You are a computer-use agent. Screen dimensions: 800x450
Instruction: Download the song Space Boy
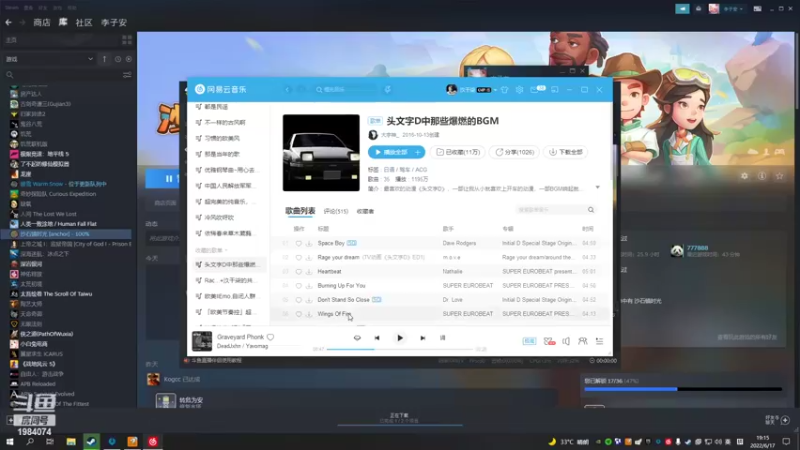tap(309, 243)
